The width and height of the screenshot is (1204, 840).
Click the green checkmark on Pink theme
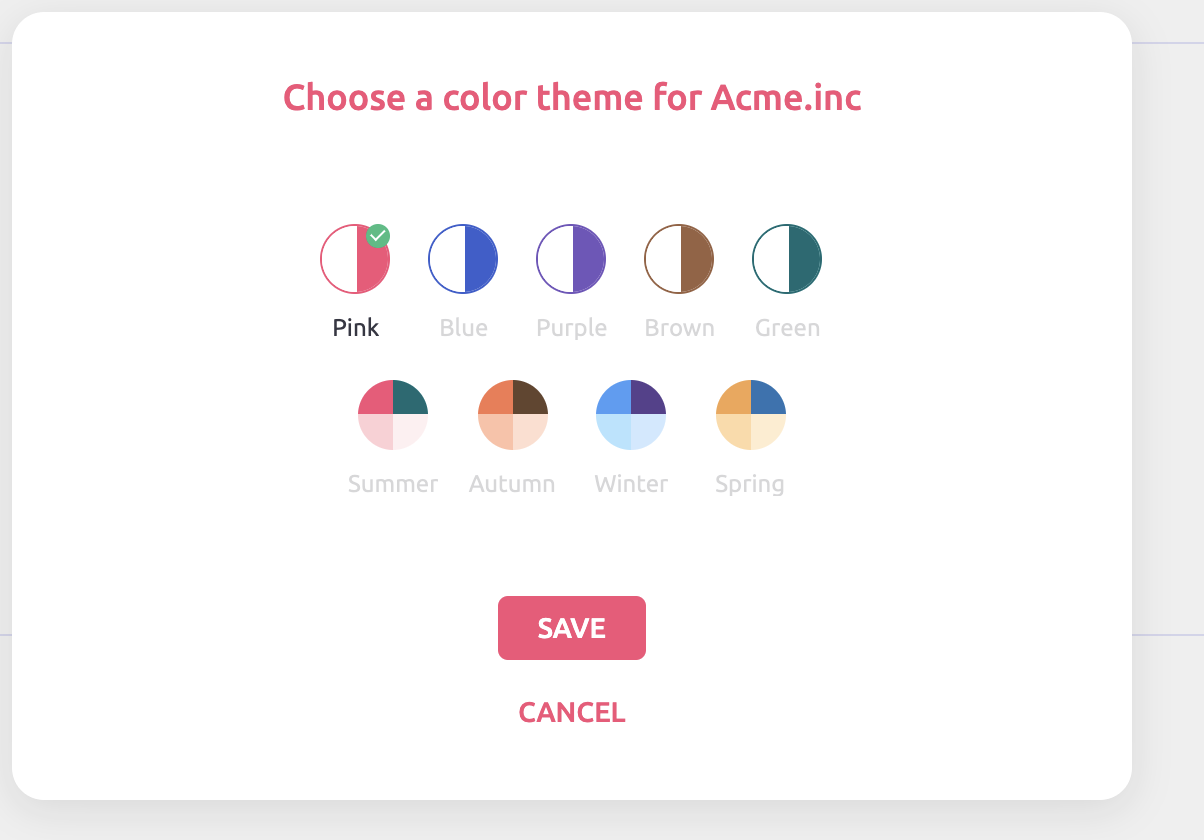pyautogui.click(x=378, y=236)
